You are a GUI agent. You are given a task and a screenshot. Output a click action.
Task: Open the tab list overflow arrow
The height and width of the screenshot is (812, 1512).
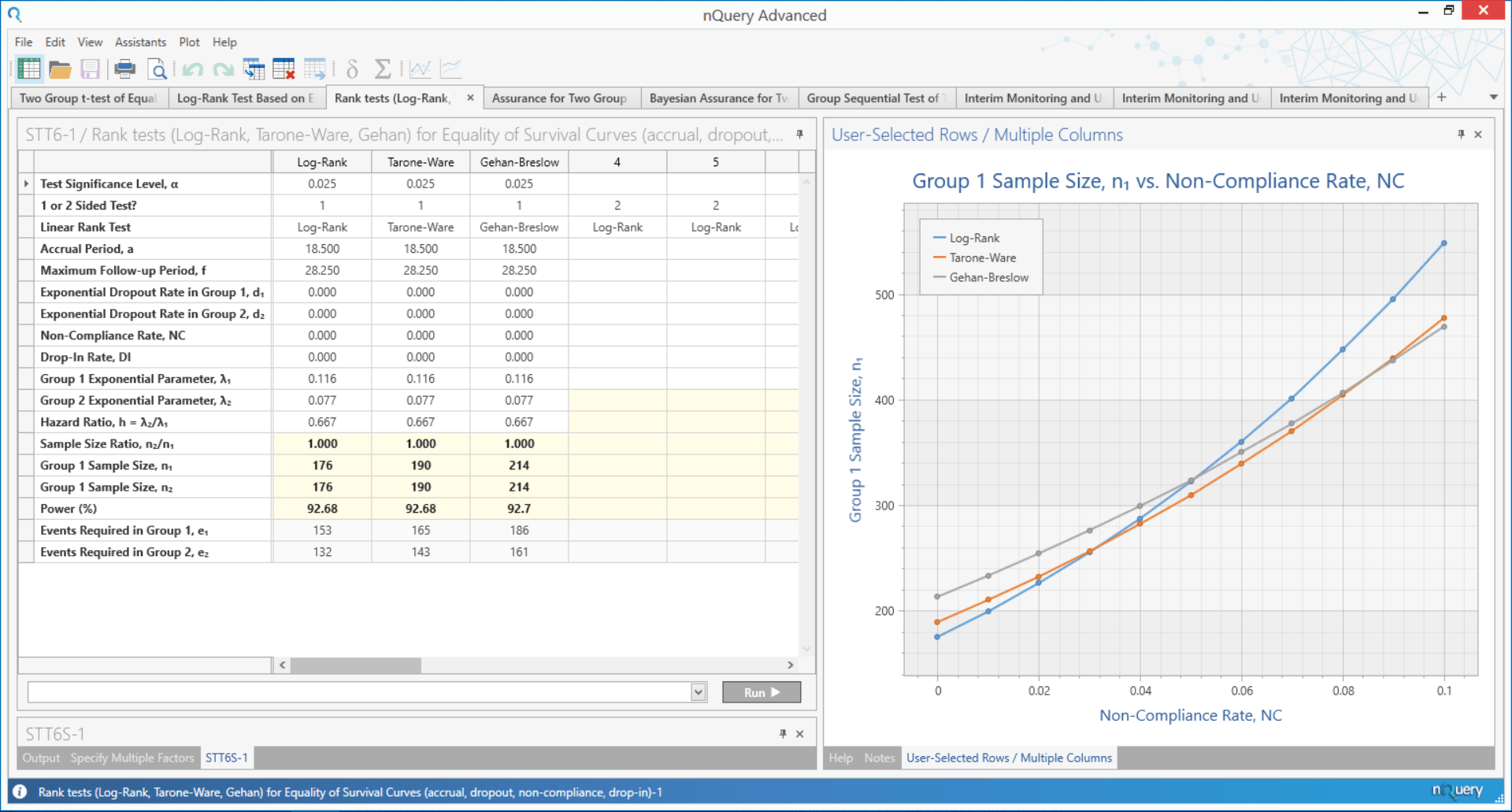(x=1494, y=98)
